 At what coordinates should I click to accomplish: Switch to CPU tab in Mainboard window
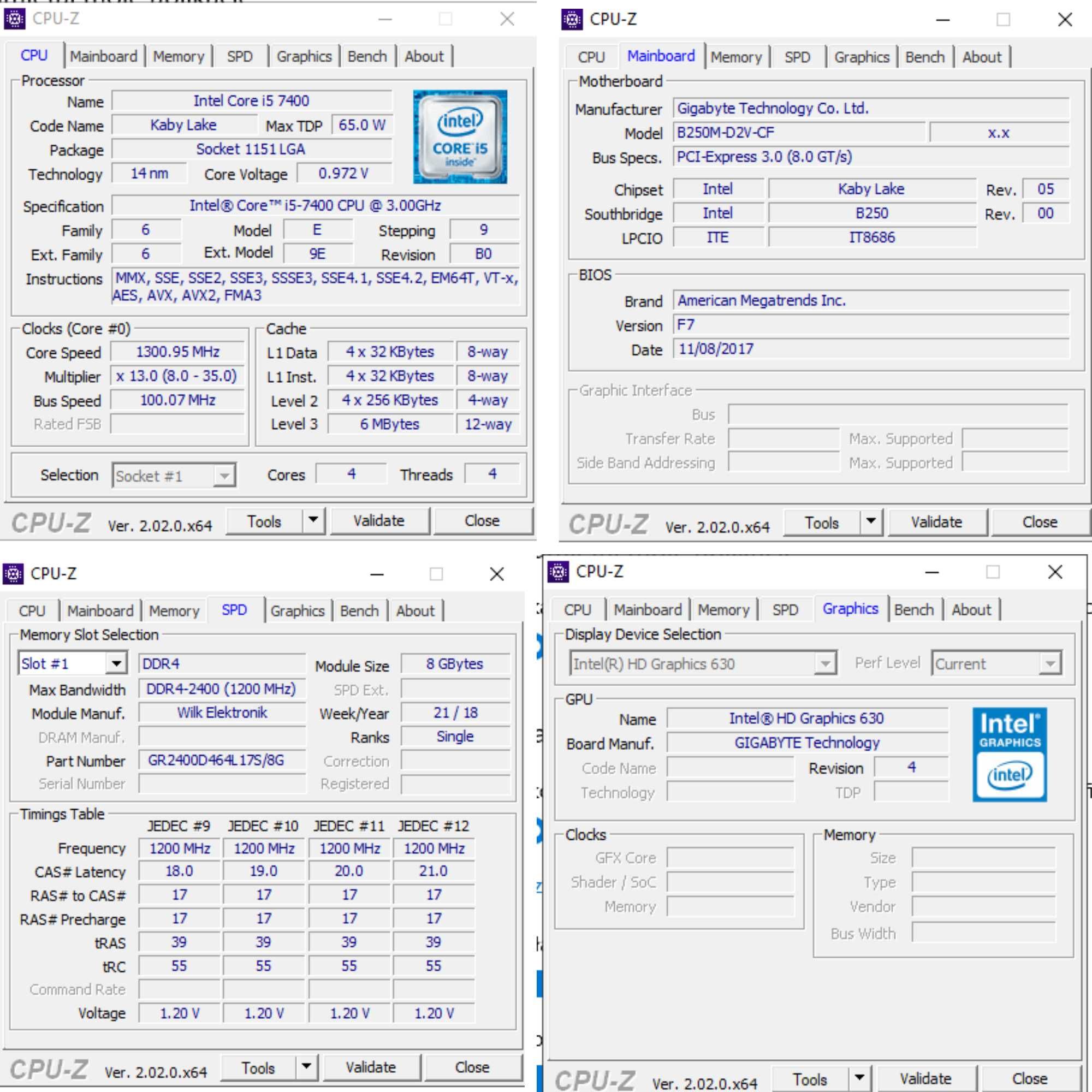591,57
